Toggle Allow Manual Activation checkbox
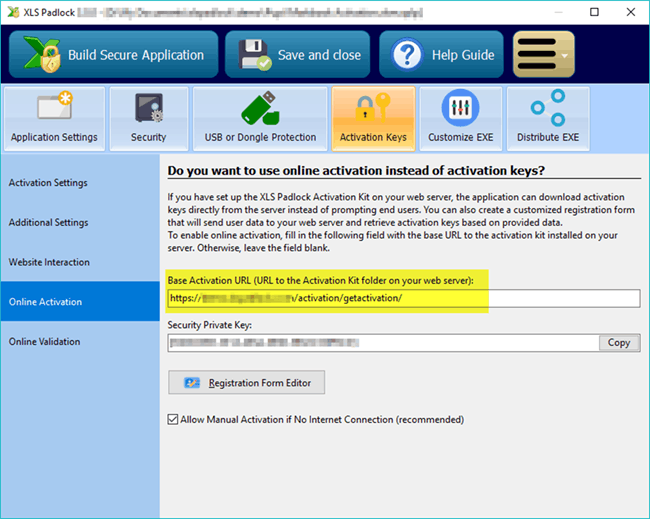 pos(173,419)
